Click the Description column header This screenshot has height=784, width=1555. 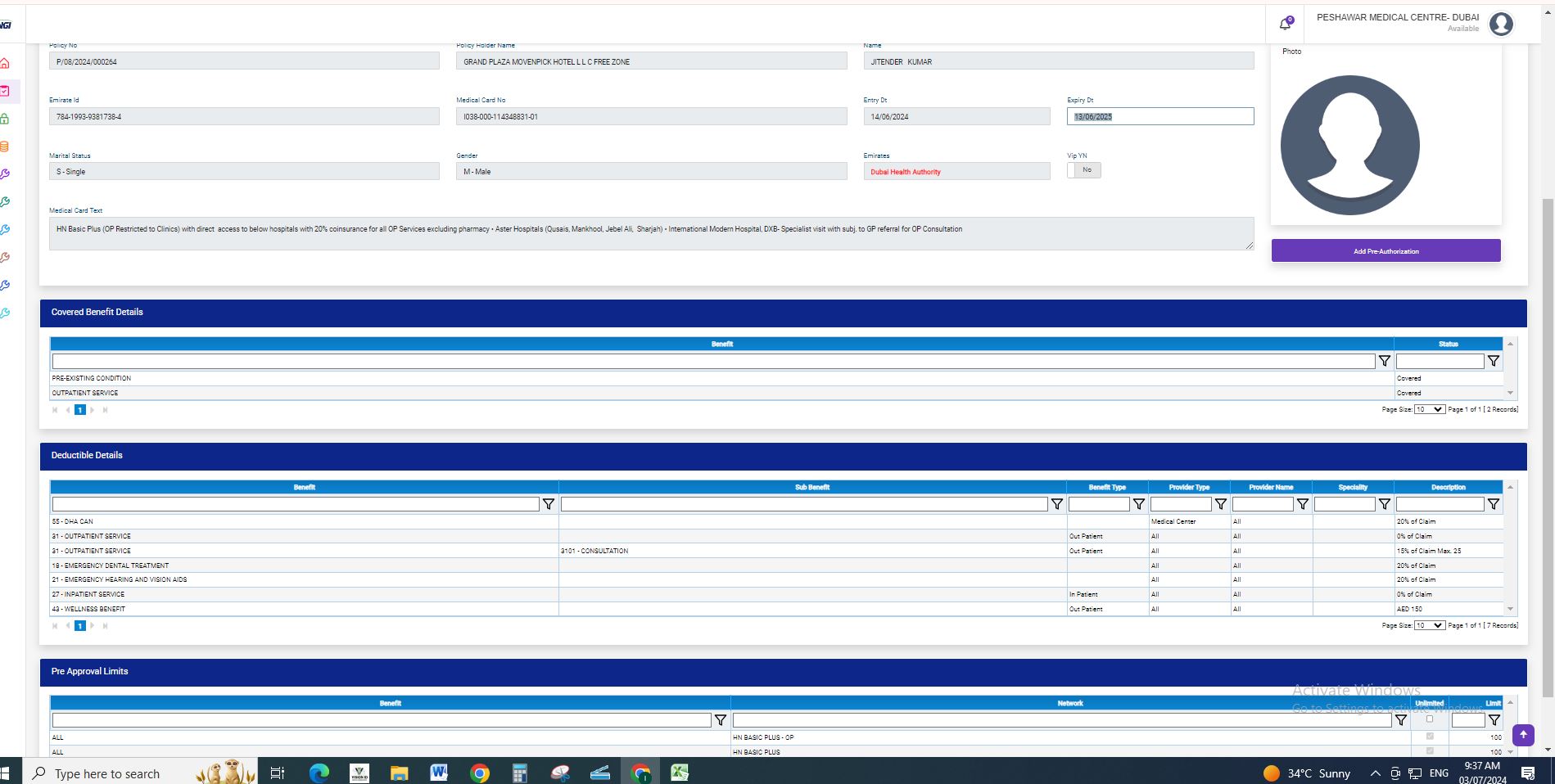point(1448,487)
